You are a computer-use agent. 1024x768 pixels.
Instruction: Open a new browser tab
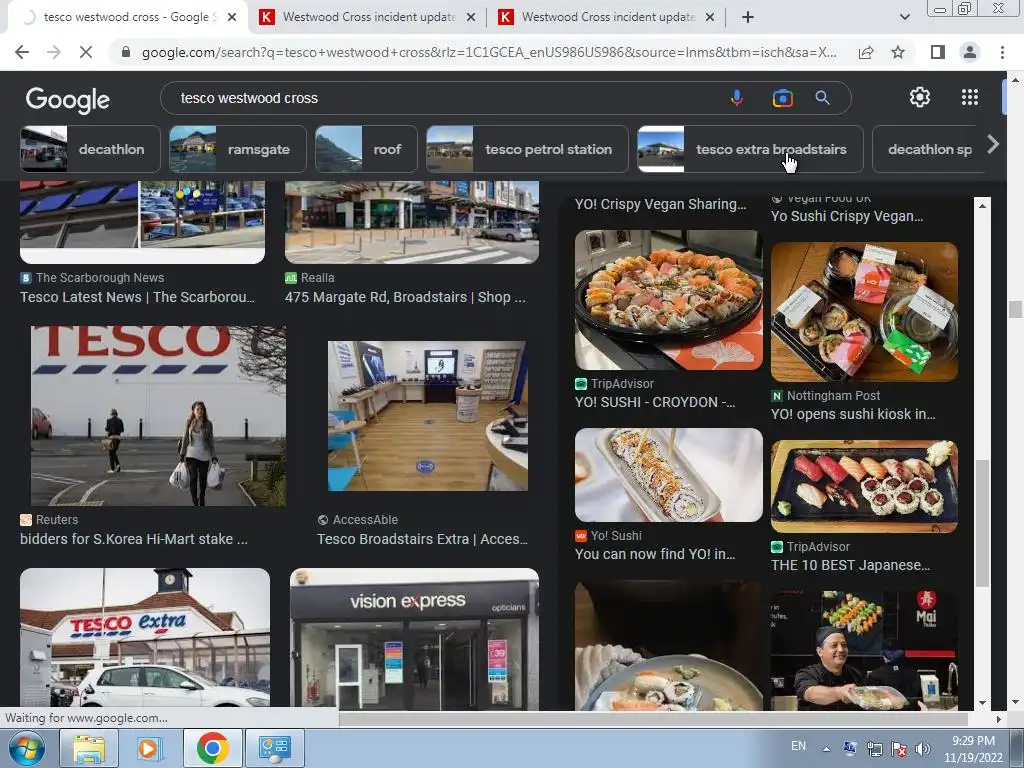coord(748,17)
